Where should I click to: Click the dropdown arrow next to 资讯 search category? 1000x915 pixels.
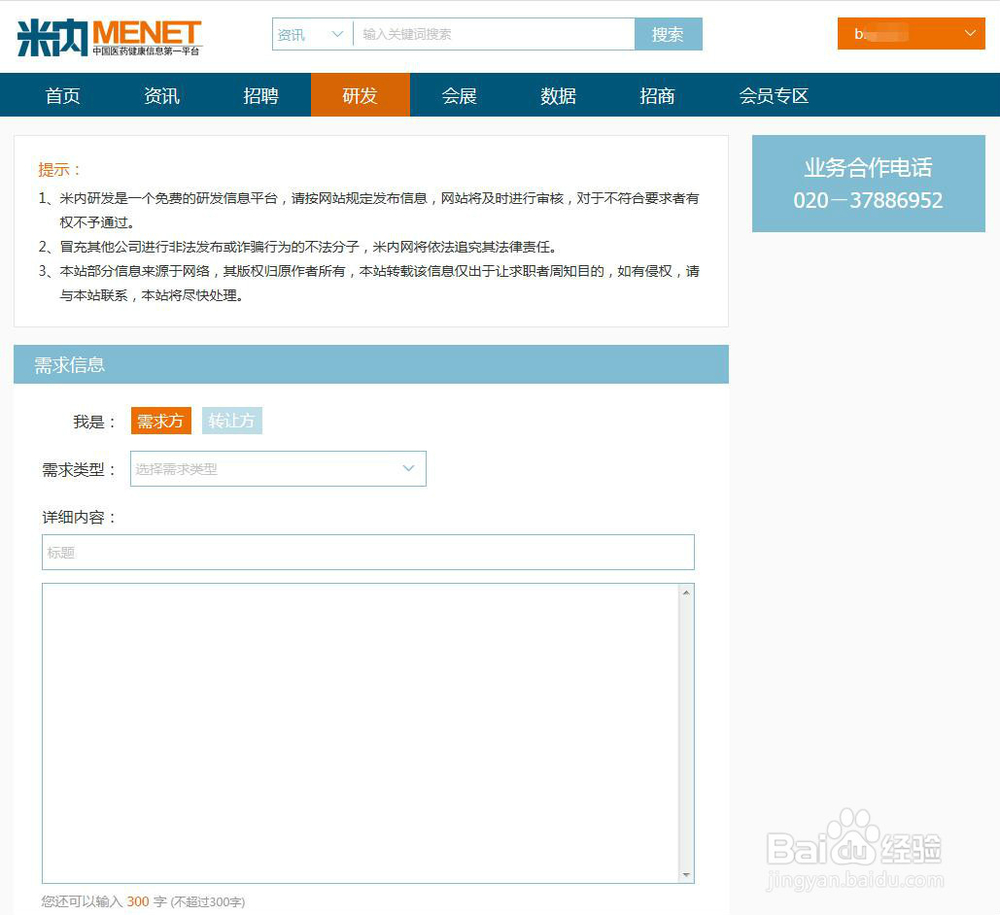click(334, 33)
